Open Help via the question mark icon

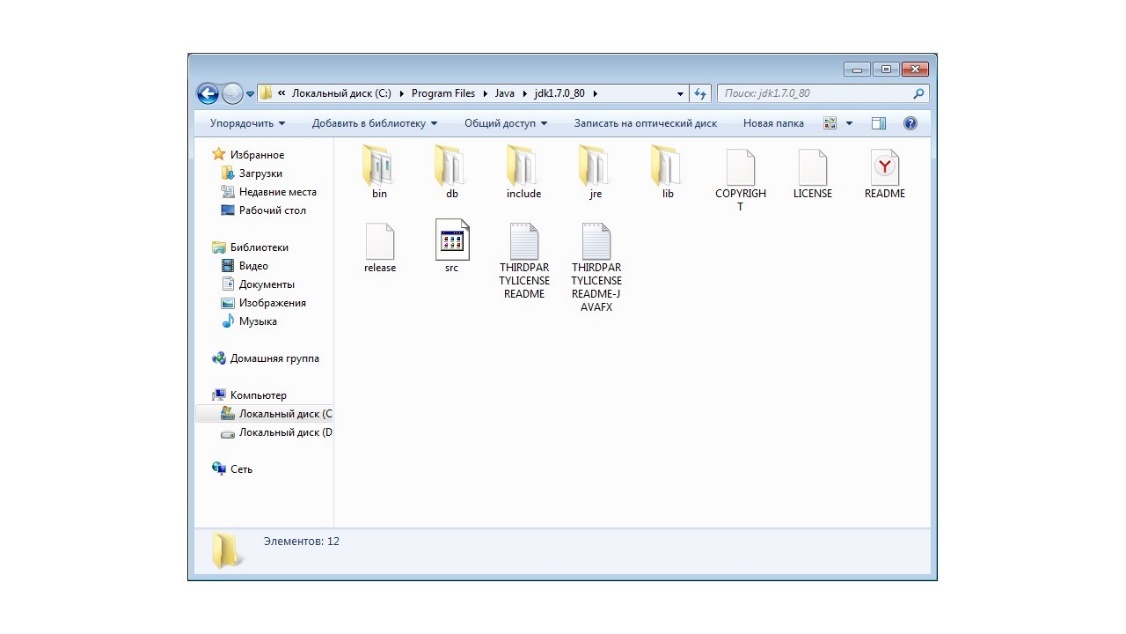click(x=910, y=124)
